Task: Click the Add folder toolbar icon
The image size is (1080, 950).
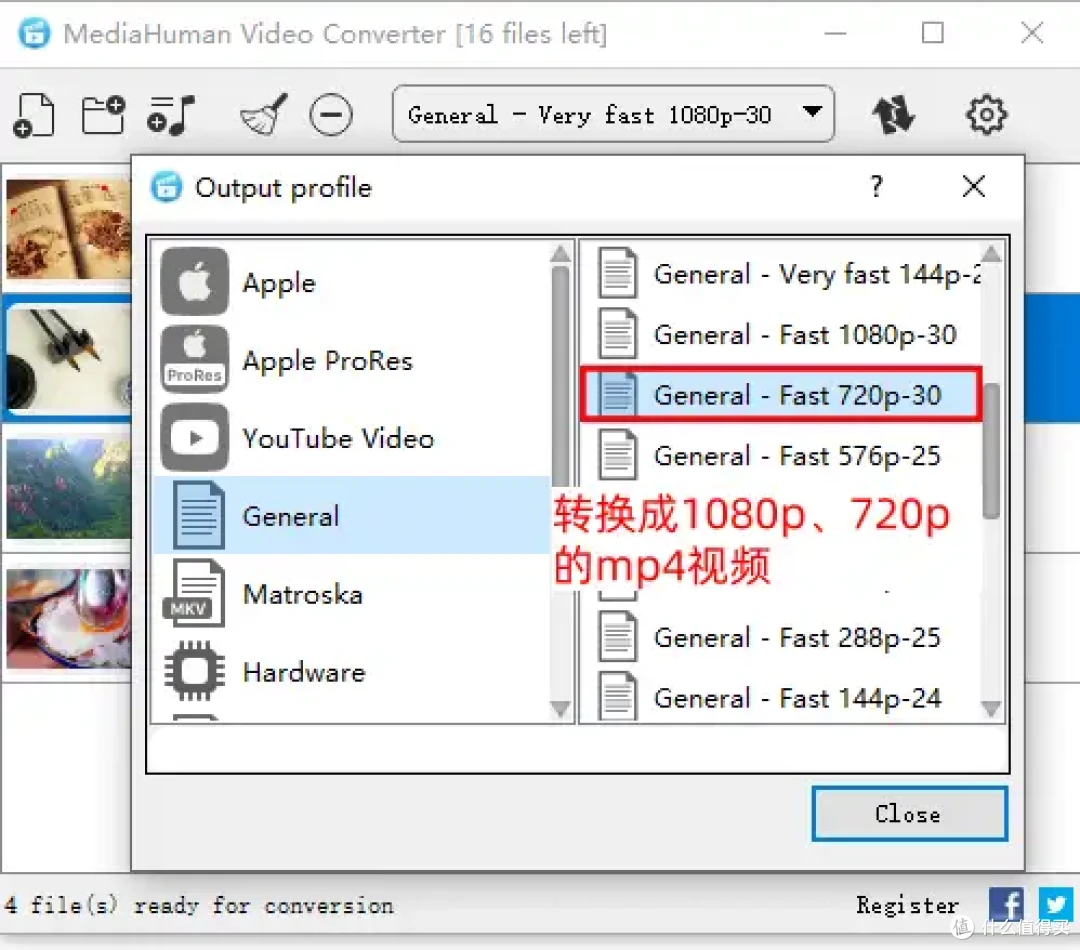Action: (103, 114)
